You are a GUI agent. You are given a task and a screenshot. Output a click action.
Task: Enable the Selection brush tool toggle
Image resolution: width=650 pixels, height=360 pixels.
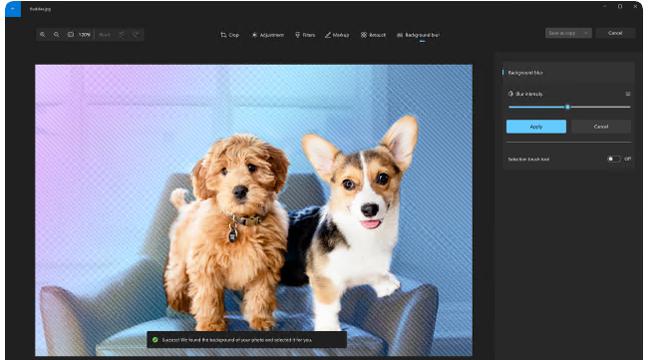(614, 159)
